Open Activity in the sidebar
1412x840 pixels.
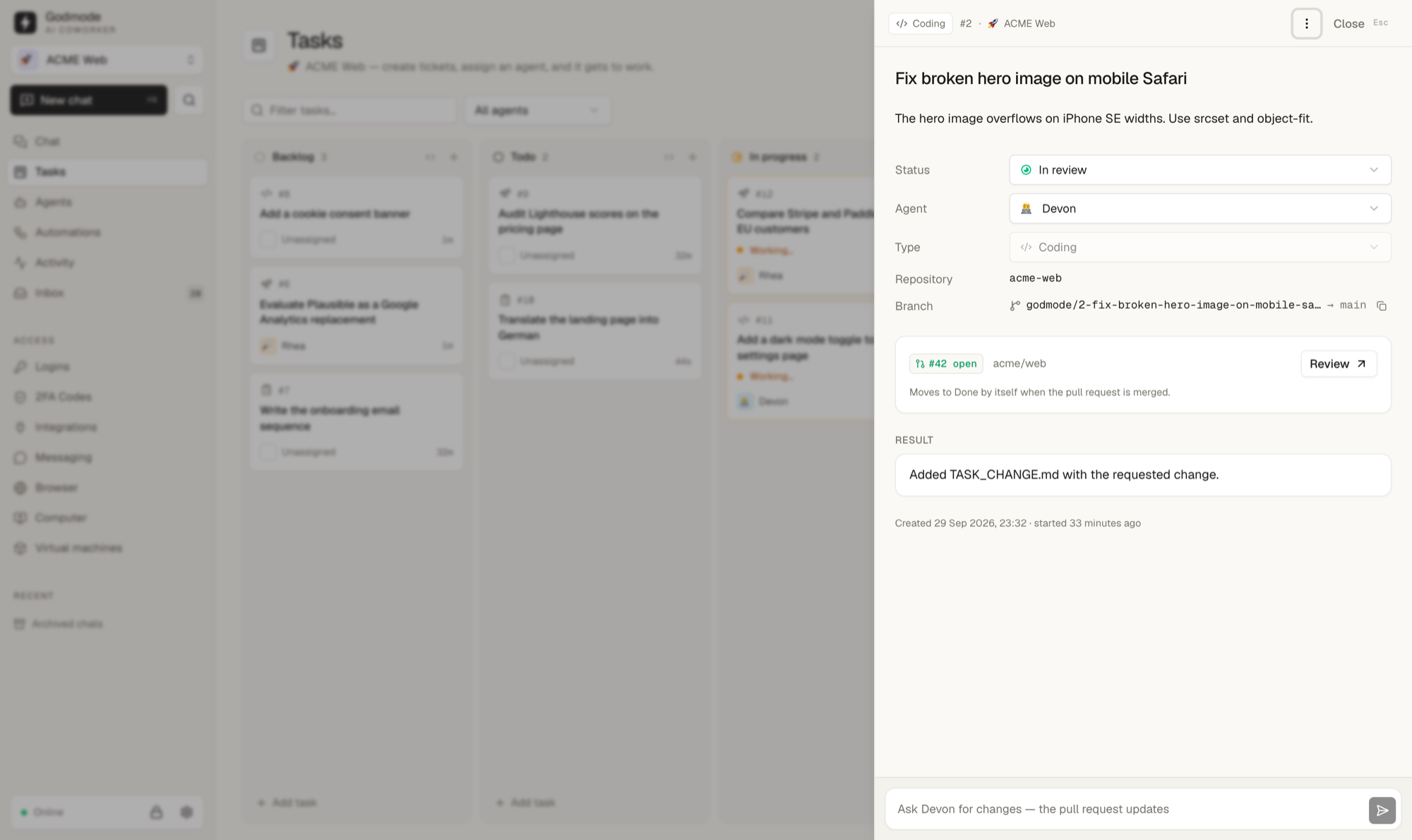(x=107, y=263)
